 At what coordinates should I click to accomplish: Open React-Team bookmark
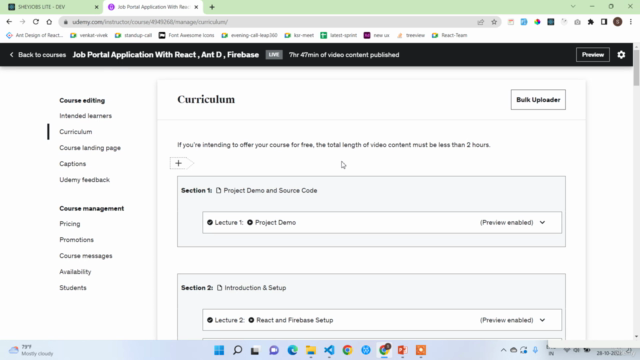[449, 35]
